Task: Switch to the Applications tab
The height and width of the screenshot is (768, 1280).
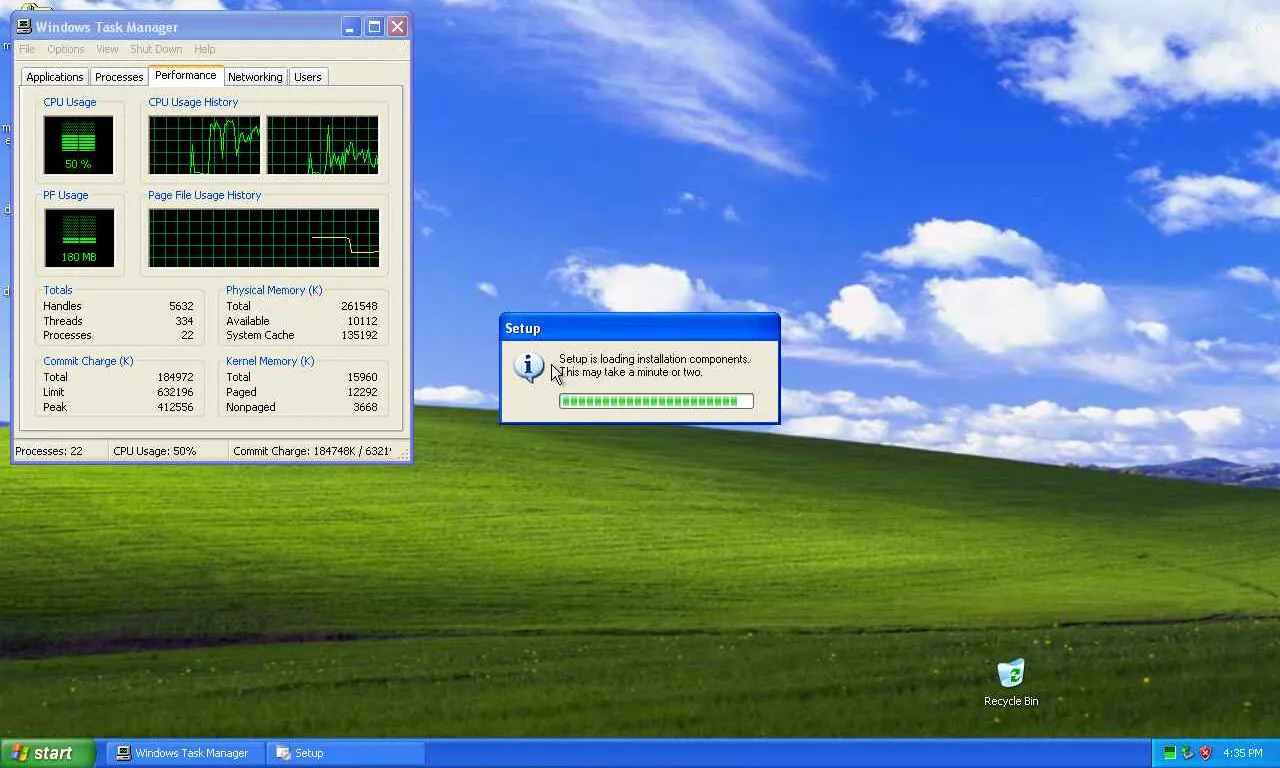Action: (x=55, y=77)
